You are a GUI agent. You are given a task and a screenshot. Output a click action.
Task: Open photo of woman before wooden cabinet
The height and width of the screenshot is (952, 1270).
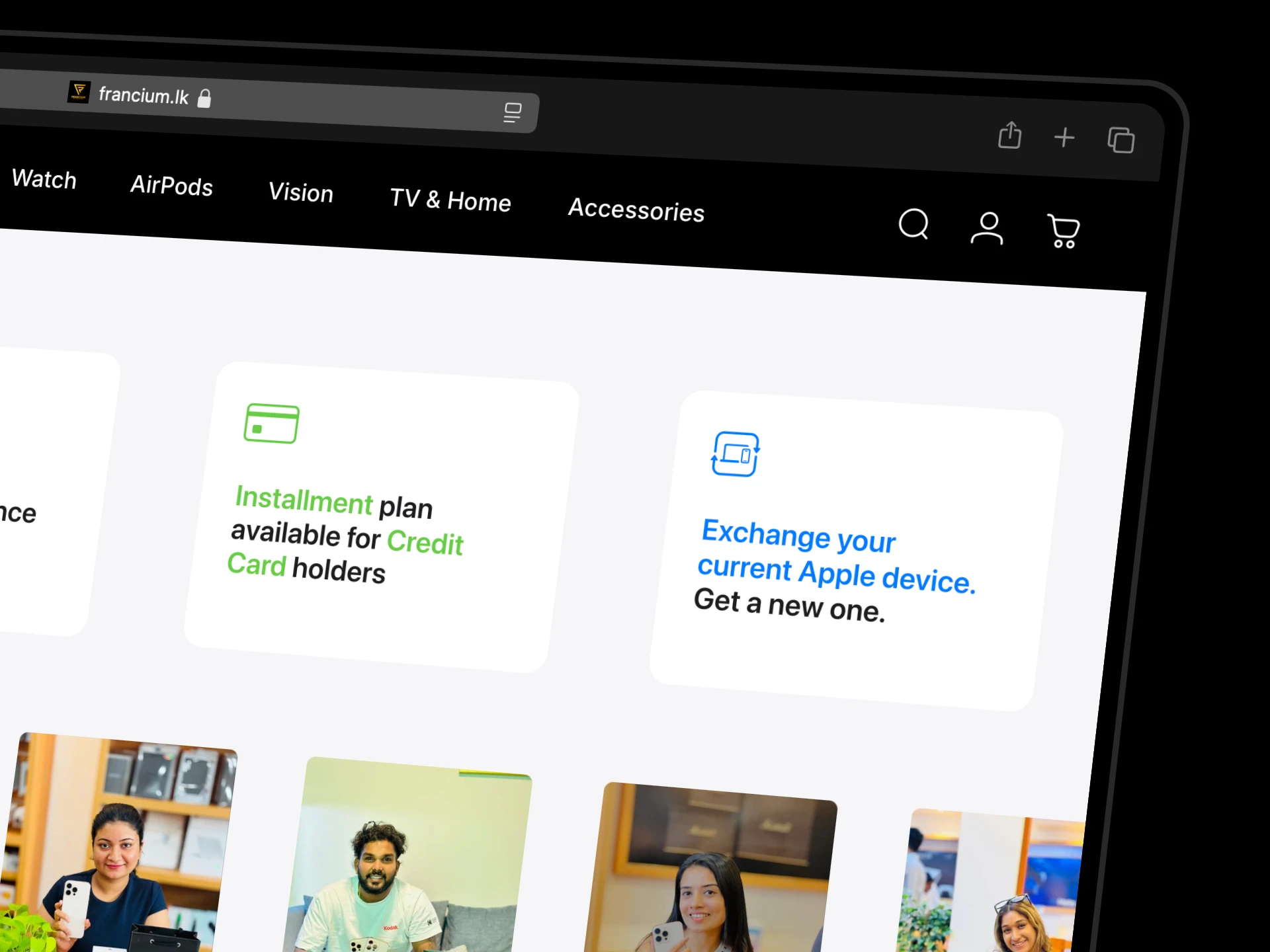pos(710,868)
